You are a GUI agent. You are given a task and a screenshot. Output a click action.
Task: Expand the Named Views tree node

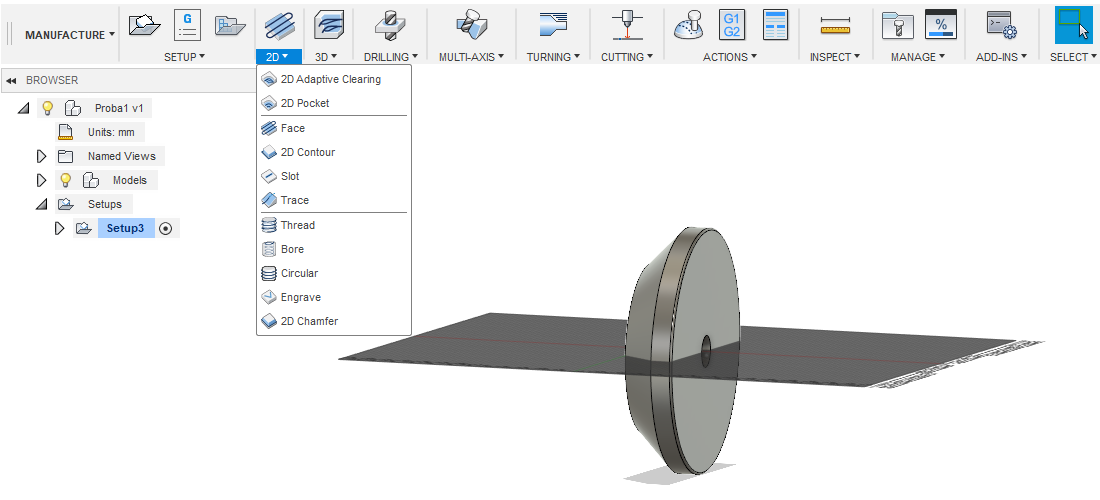[x=41, y=156]
